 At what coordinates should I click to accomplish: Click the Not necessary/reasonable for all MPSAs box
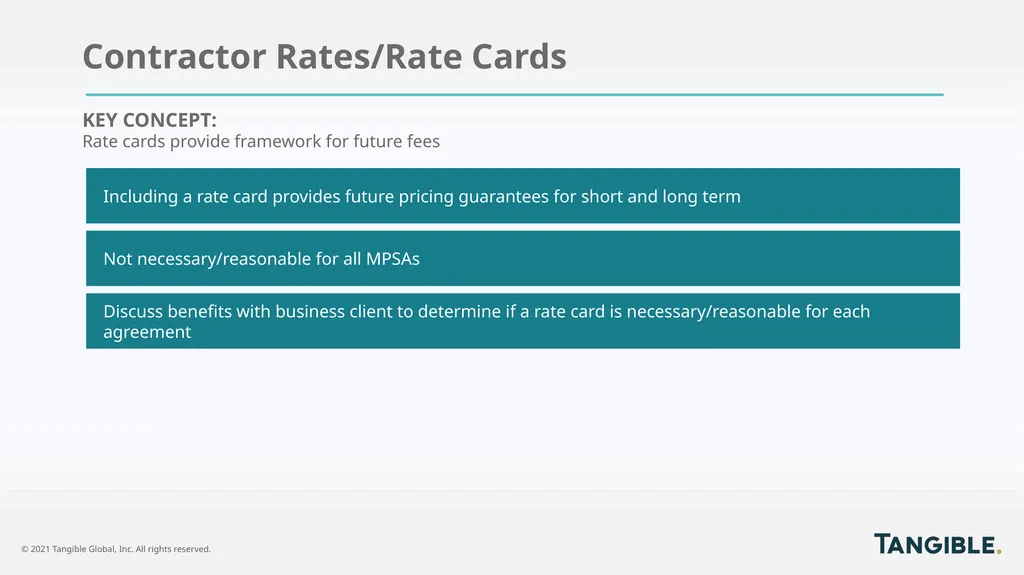[x=522, y=258]
